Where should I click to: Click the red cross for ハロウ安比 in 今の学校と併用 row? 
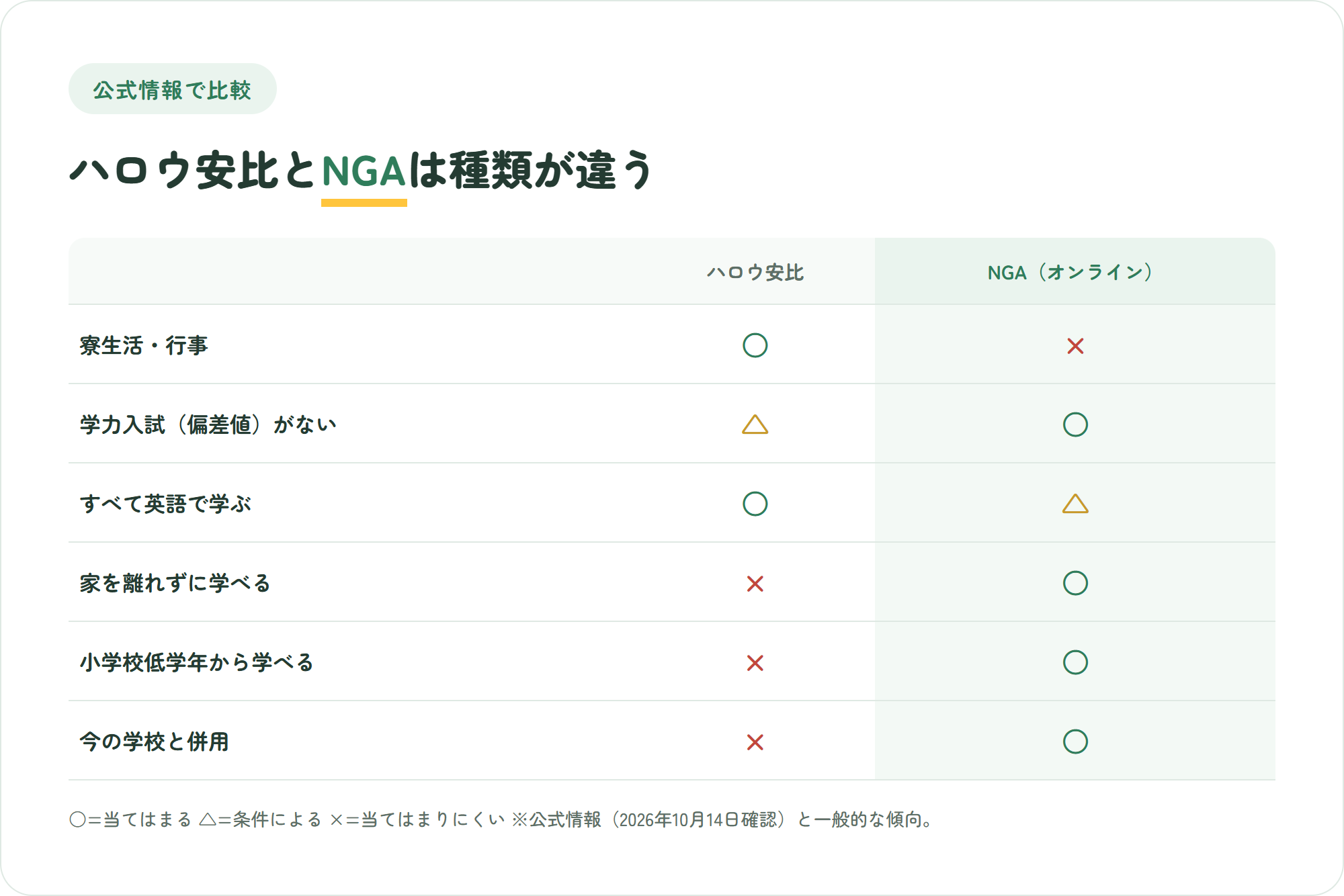pos(755,742)
